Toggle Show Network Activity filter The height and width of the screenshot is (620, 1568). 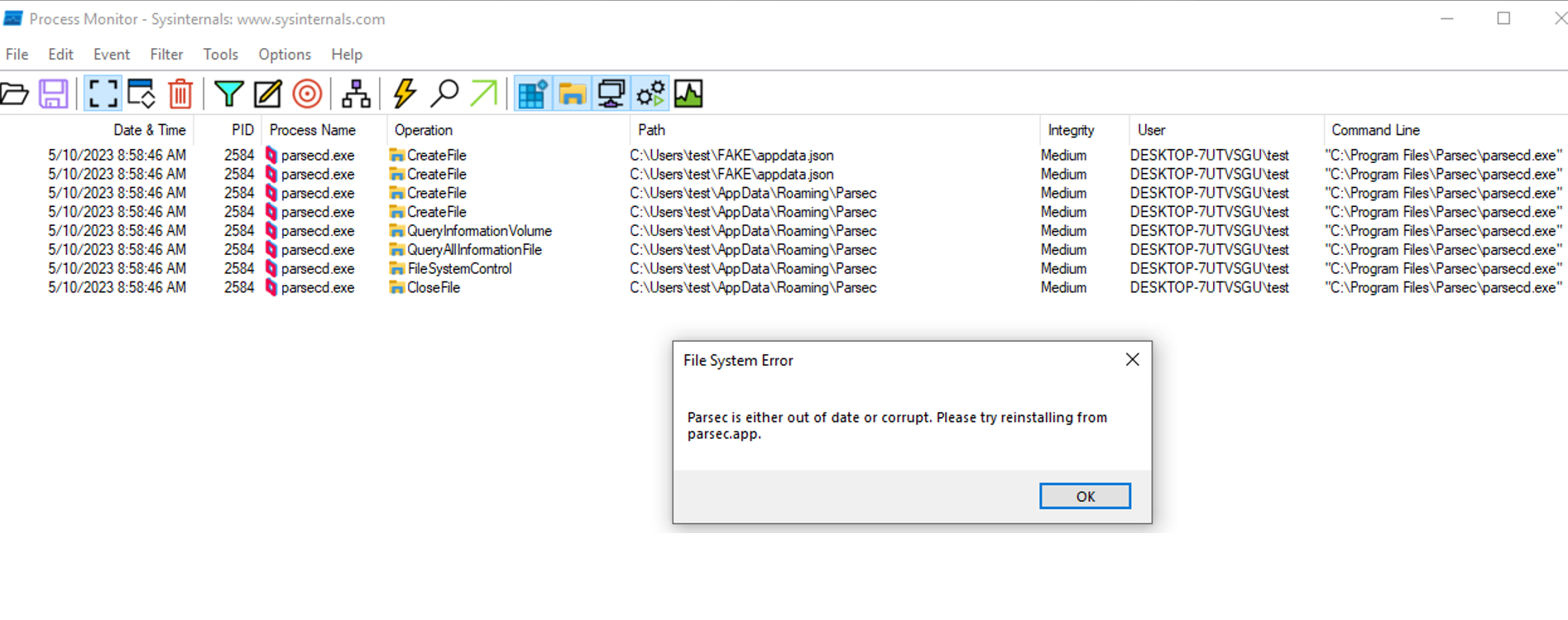point(611,94)
